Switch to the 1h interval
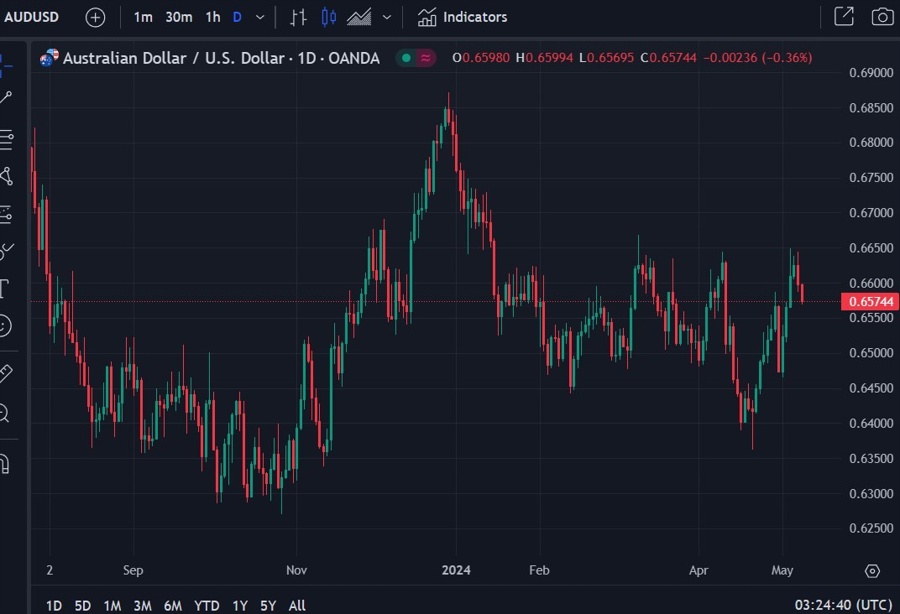 [x=211, y=17]
